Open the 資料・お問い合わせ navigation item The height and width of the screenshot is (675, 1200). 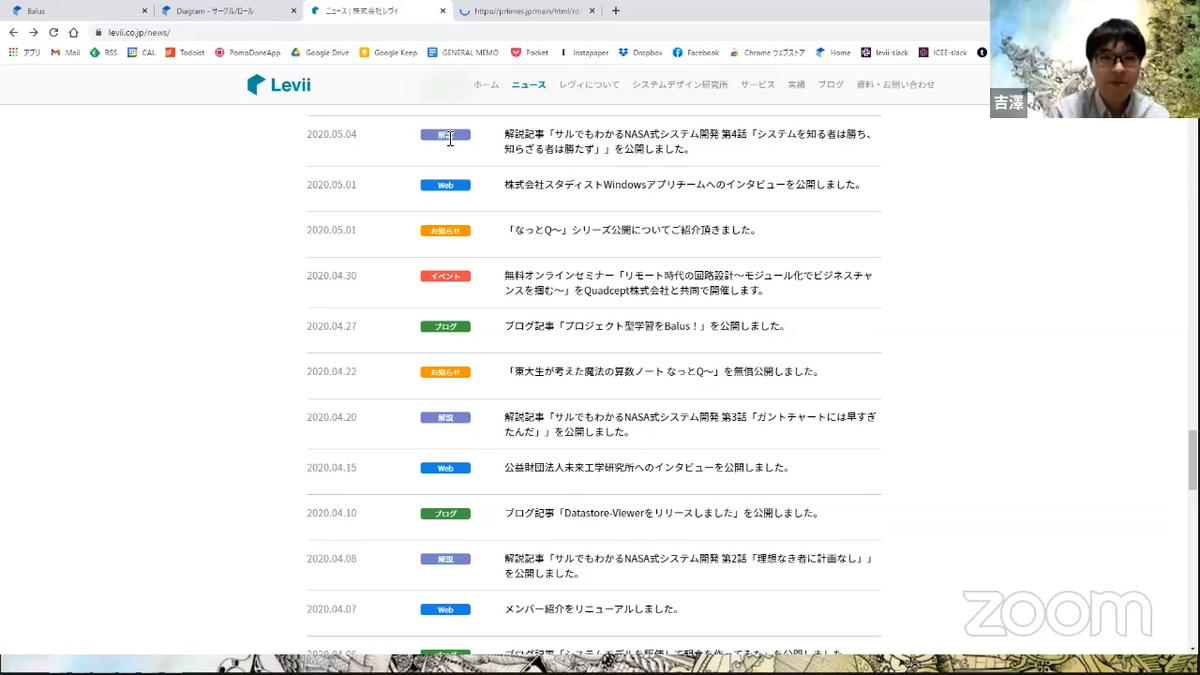coord(896,85)
